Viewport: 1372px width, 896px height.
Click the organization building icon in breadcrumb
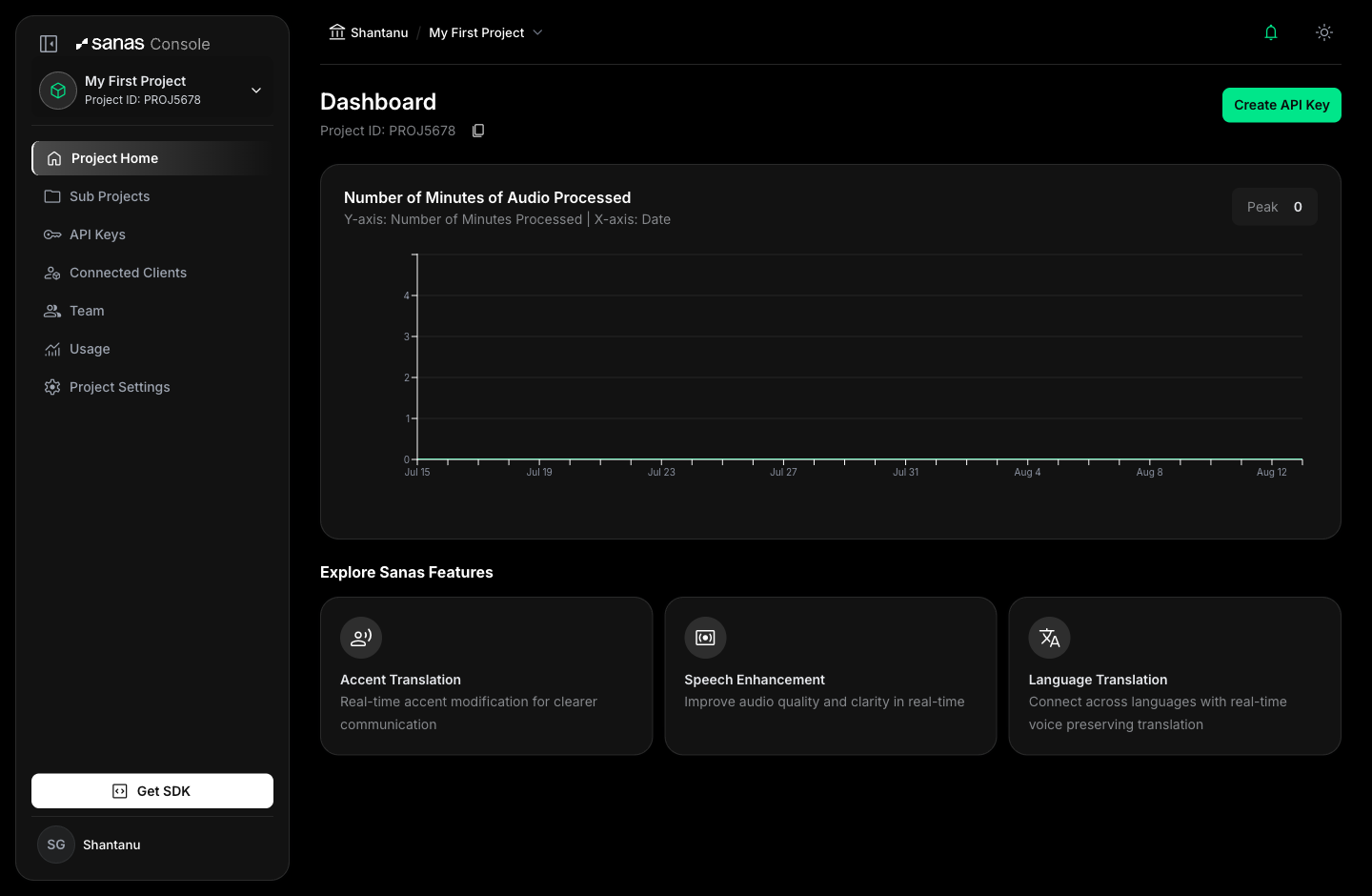pos(337,32)
